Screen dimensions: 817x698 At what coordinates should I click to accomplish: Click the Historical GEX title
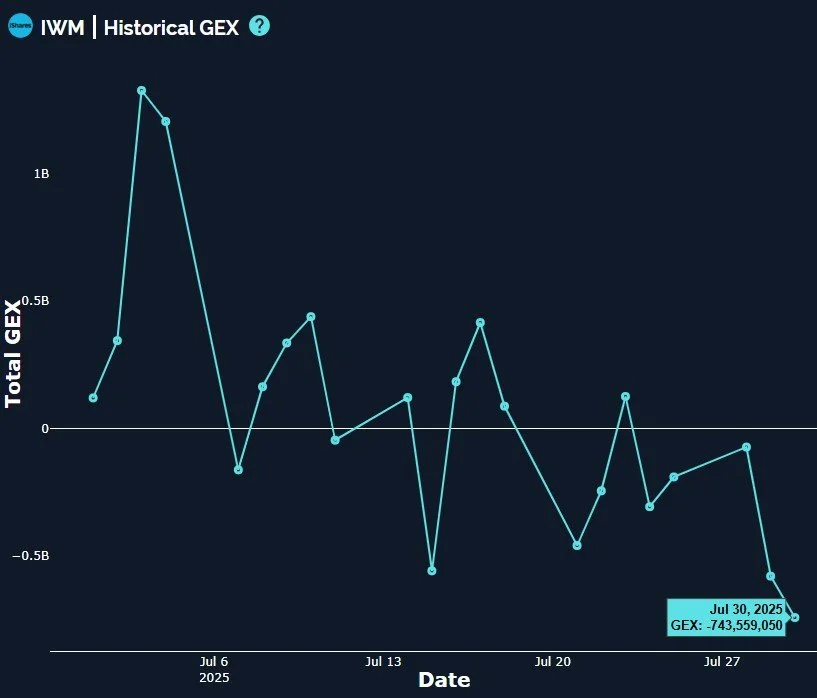click(171, 28)
